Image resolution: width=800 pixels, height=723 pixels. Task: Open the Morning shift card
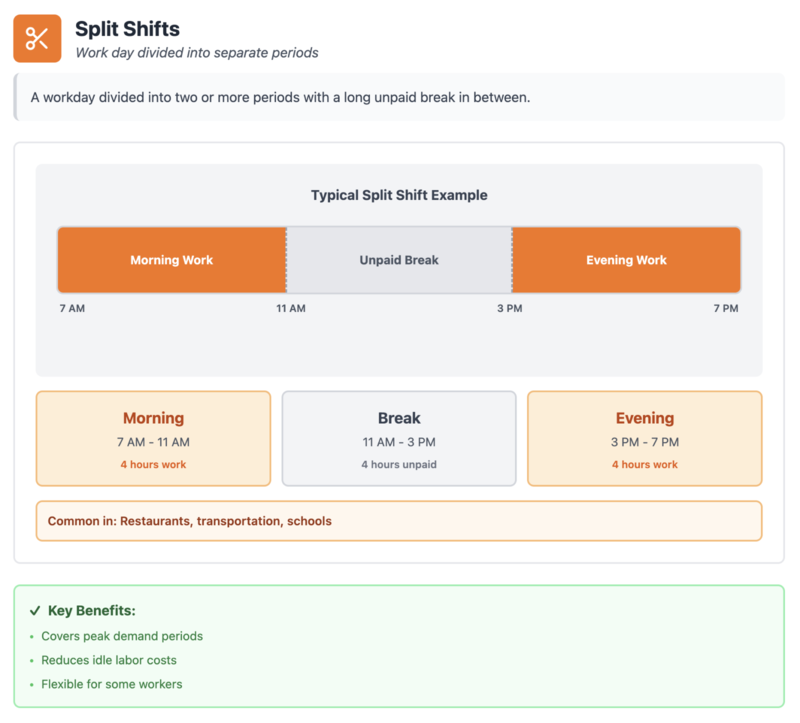coord(153,438)
